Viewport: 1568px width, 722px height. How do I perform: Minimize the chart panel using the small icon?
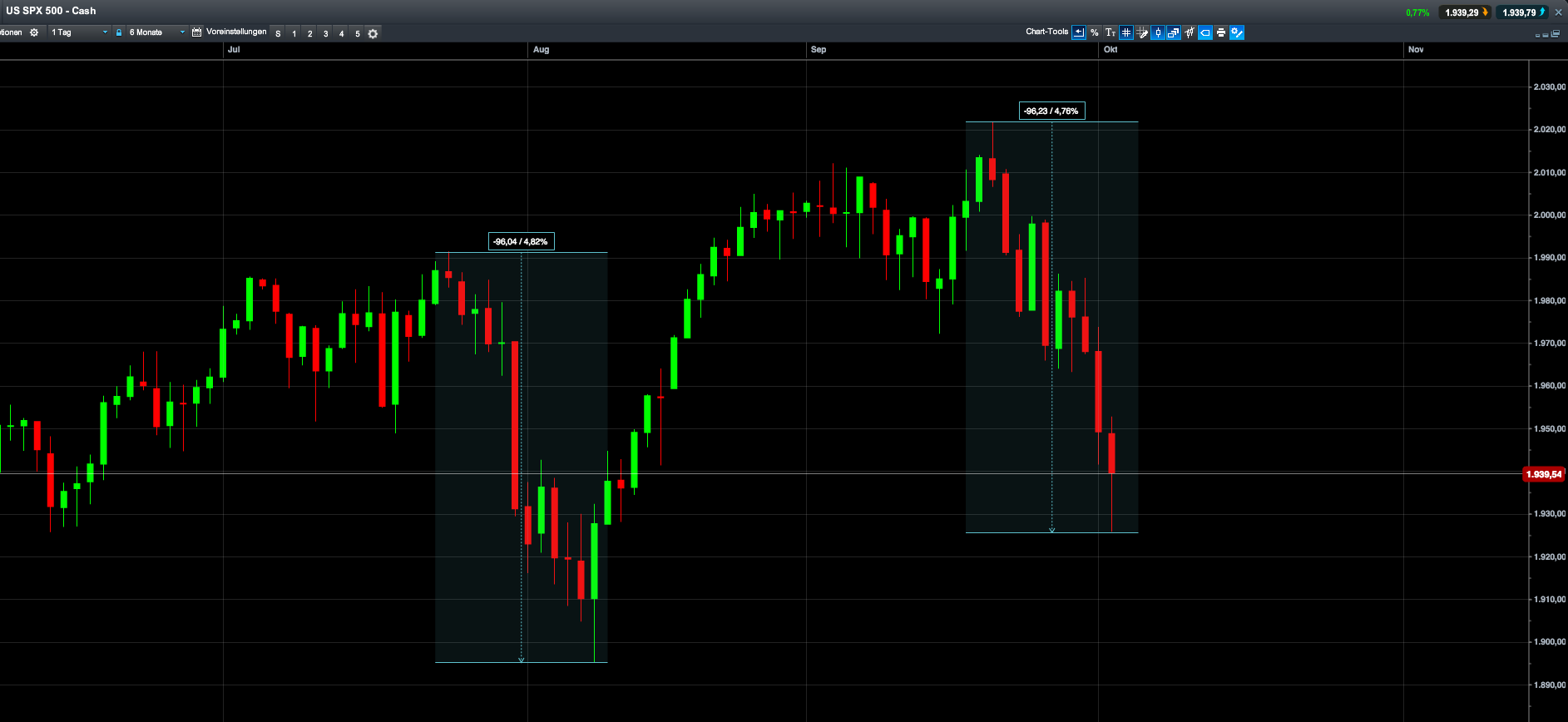1537,35
